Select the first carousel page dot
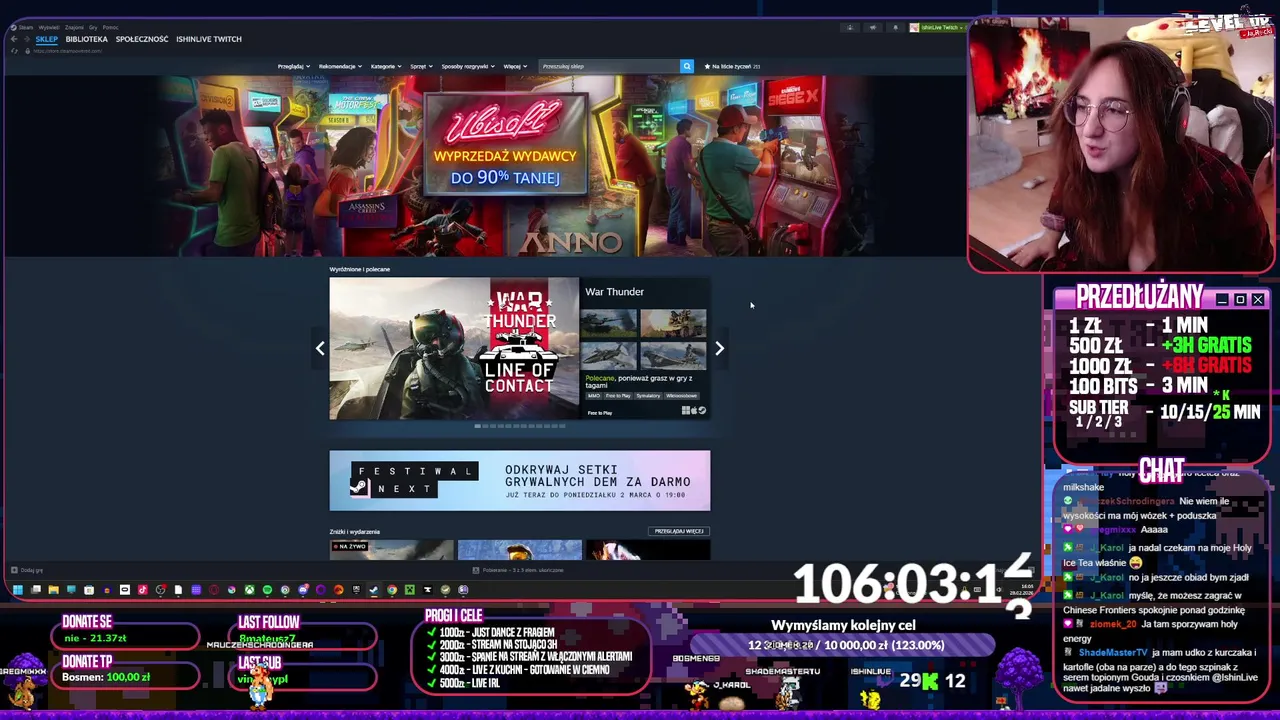The width and height of the screenshot is (1280, 720). tap(477, 426)
